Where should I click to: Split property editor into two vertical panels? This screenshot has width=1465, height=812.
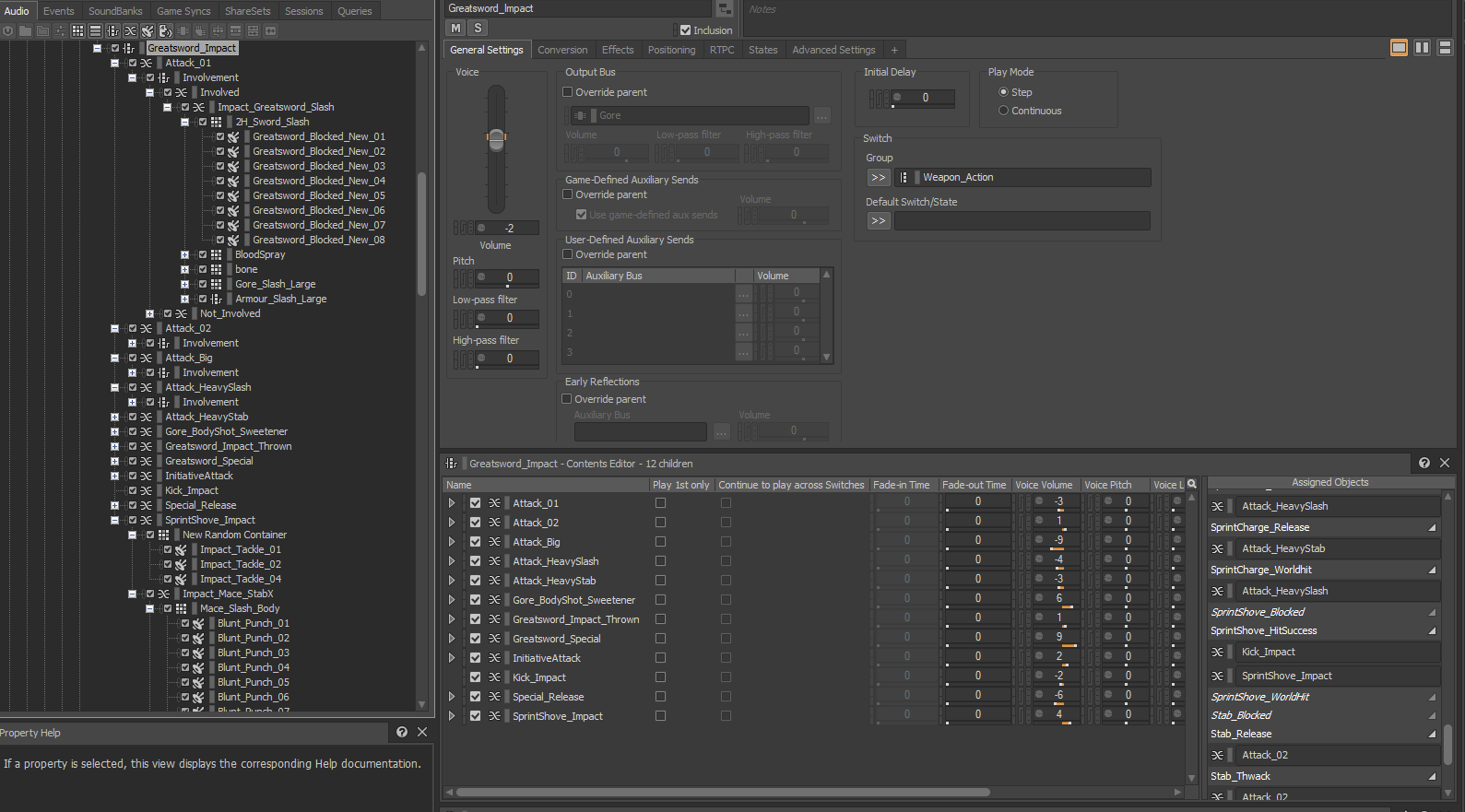1422,48
